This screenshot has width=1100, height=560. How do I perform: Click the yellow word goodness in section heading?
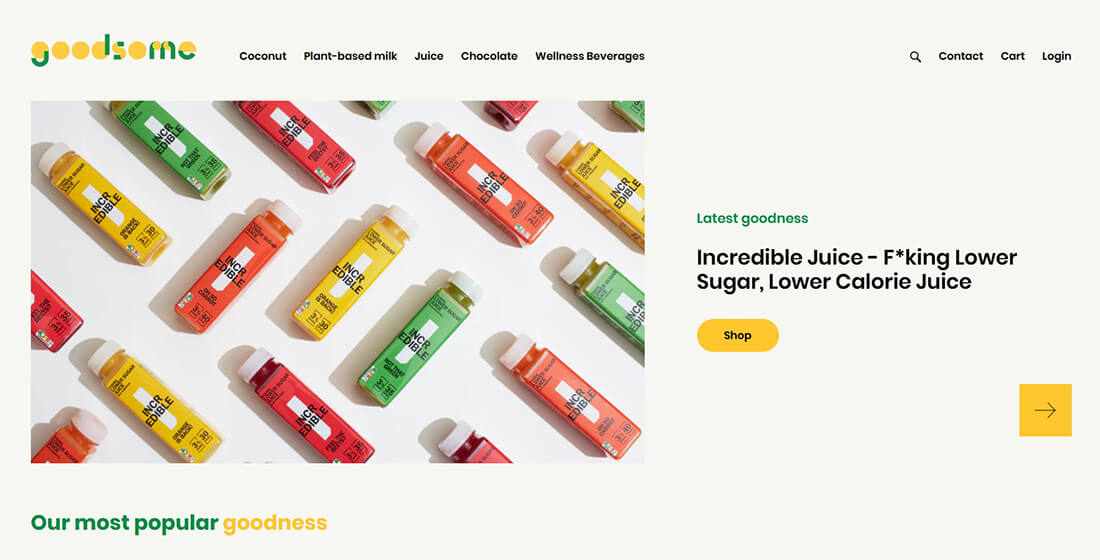pos(275,524)
